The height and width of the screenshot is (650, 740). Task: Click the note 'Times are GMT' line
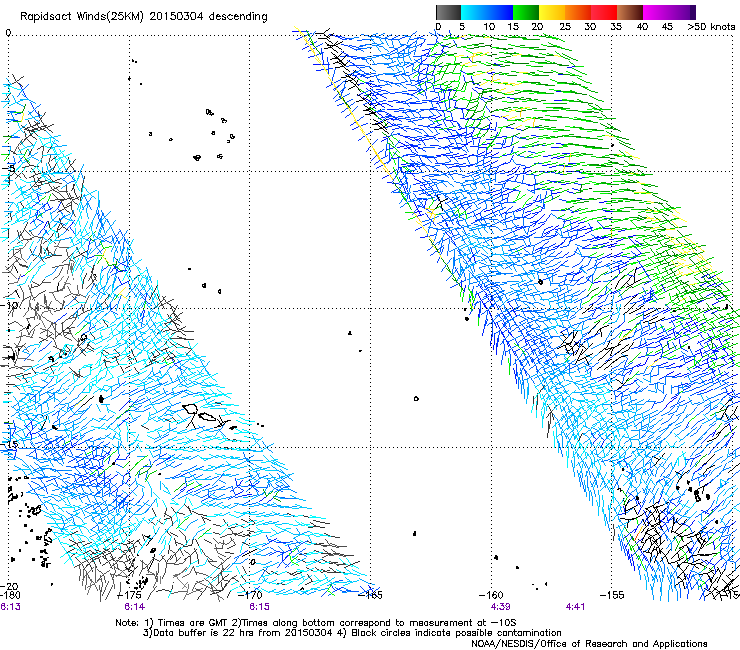[x=316, y=623]
